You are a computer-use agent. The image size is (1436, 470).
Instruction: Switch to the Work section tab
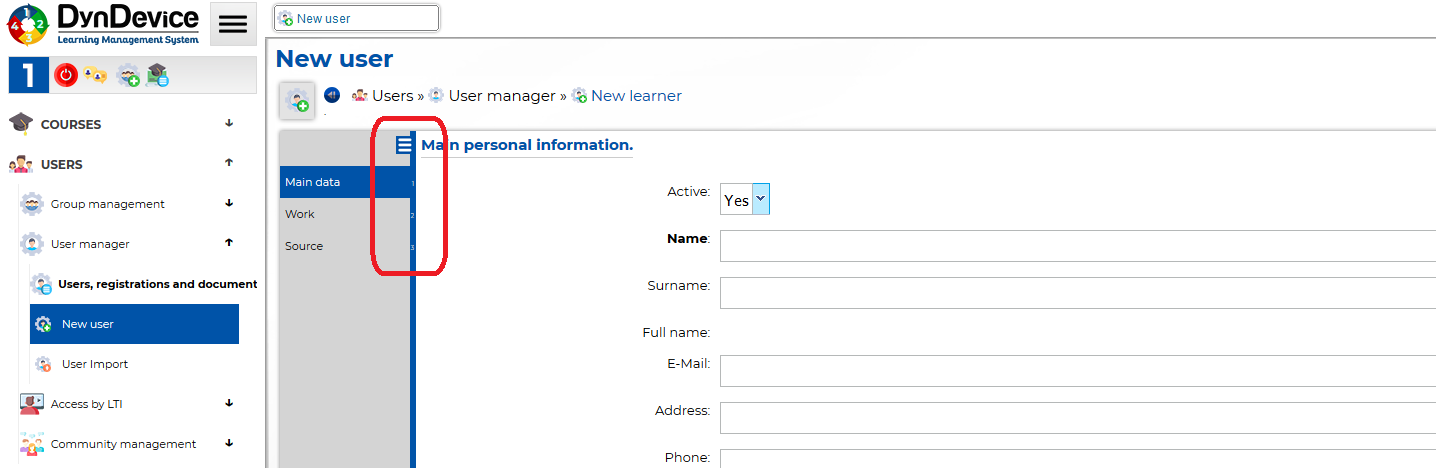pyautogui.click(x=300, y=214)
